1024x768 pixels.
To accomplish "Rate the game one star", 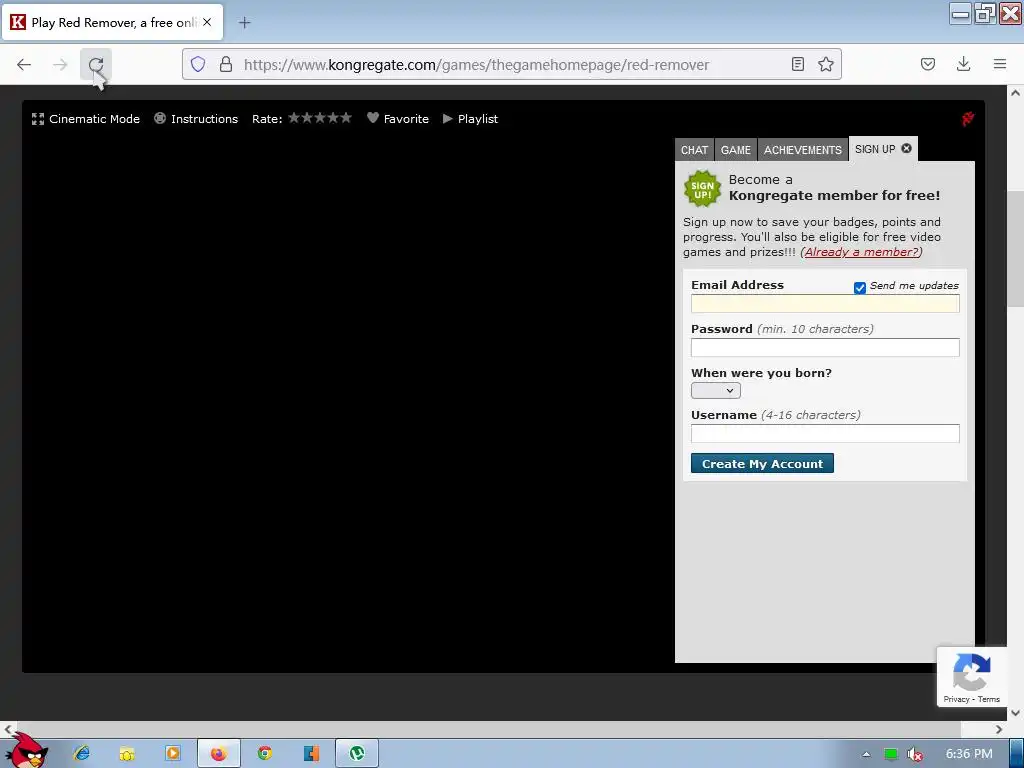I will (294, 118).
